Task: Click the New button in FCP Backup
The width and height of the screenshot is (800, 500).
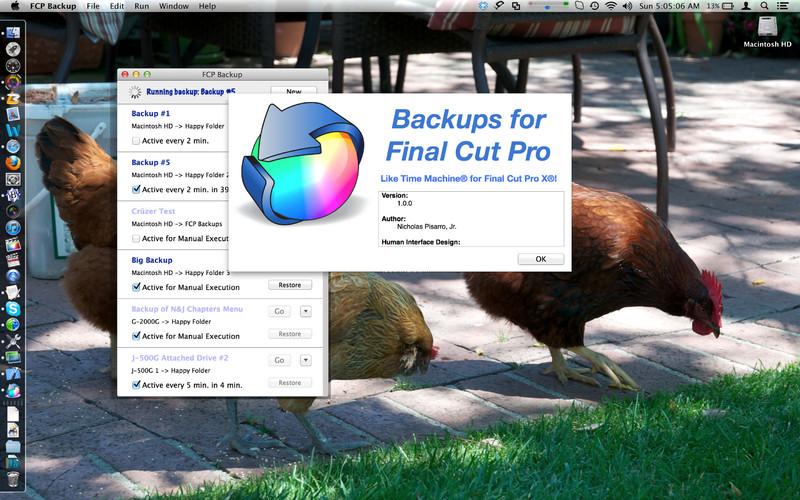Action: click(293, 90)
